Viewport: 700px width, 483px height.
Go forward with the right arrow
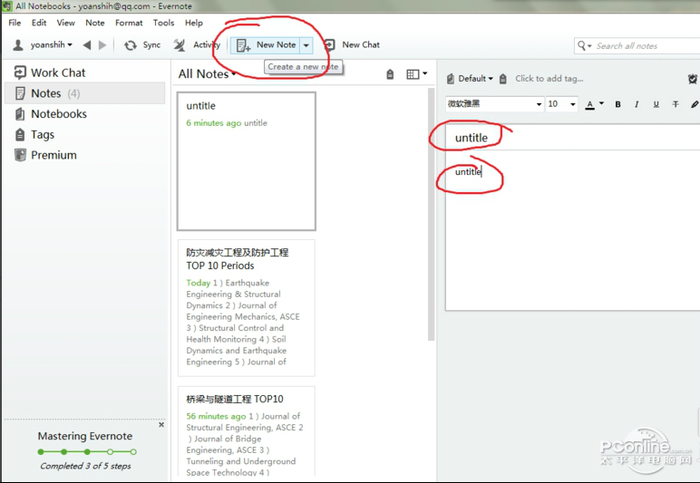tap(102, 45)
